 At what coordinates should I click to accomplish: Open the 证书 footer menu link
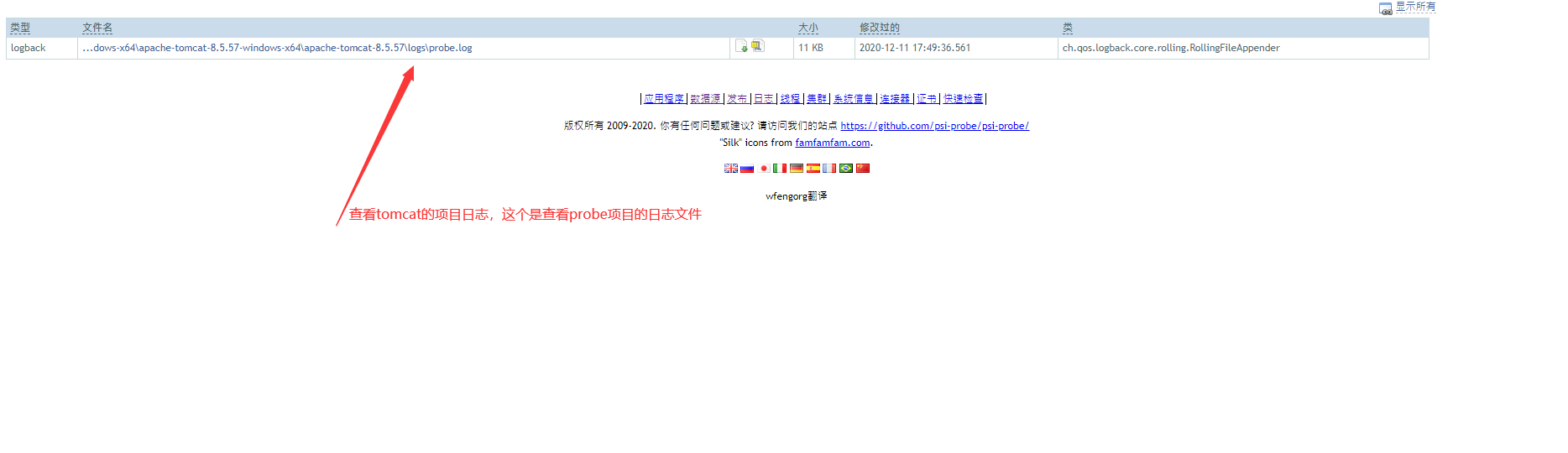[x=927, y=99]
